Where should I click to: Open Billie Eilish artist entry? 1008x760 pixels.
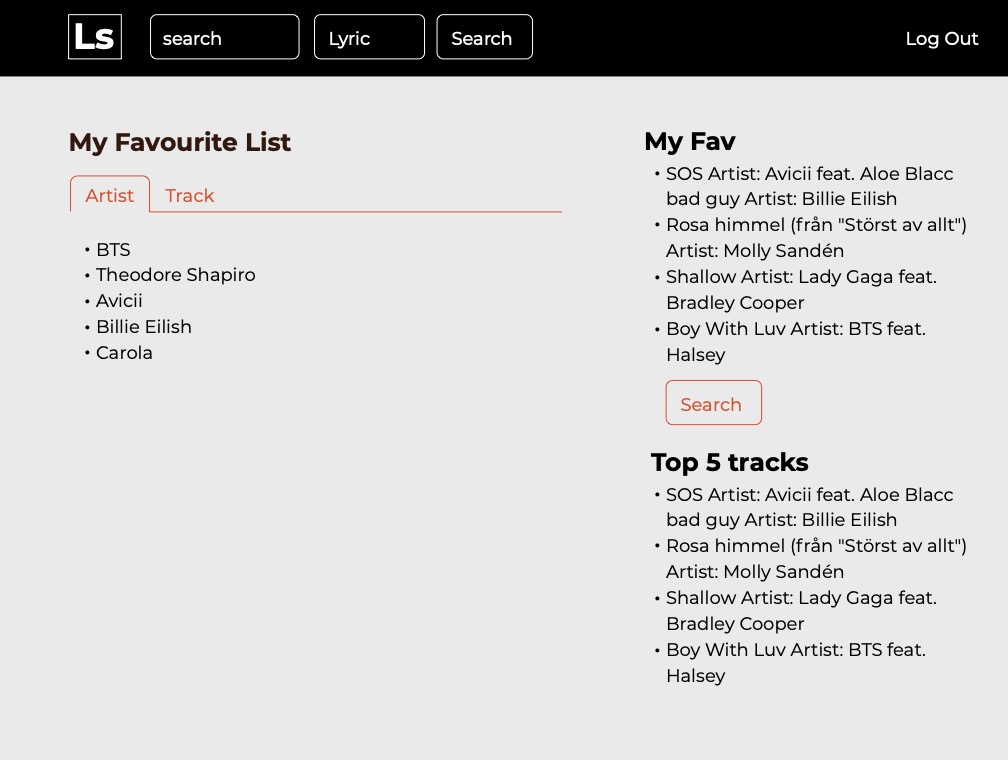point(143,327)
